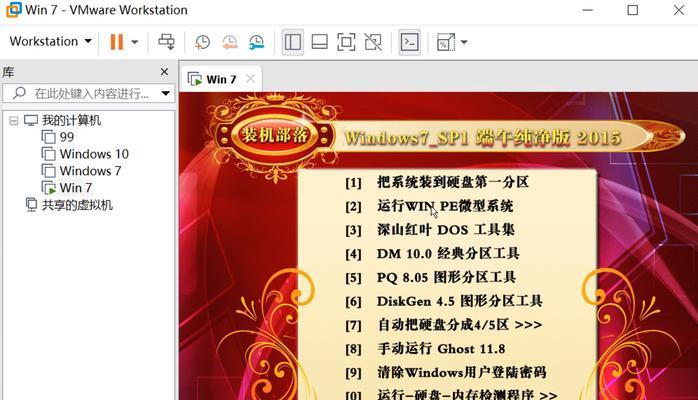Choose option [8] 手动运行 Ghost 11.8
Image resolution: width=698 pixels, height=400 pixels.
click(x=425, y=349)
